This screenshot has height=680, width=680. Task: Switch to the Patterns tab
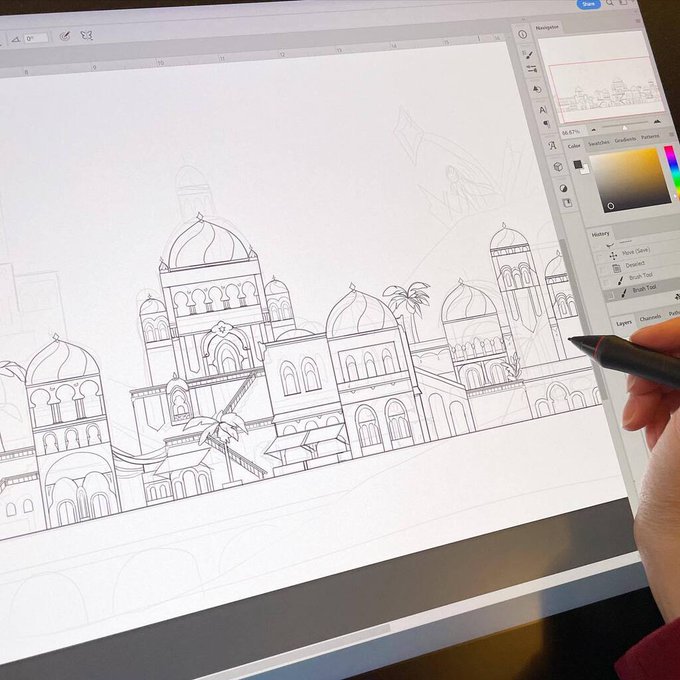pyautogui.click(x=650, y=137)
